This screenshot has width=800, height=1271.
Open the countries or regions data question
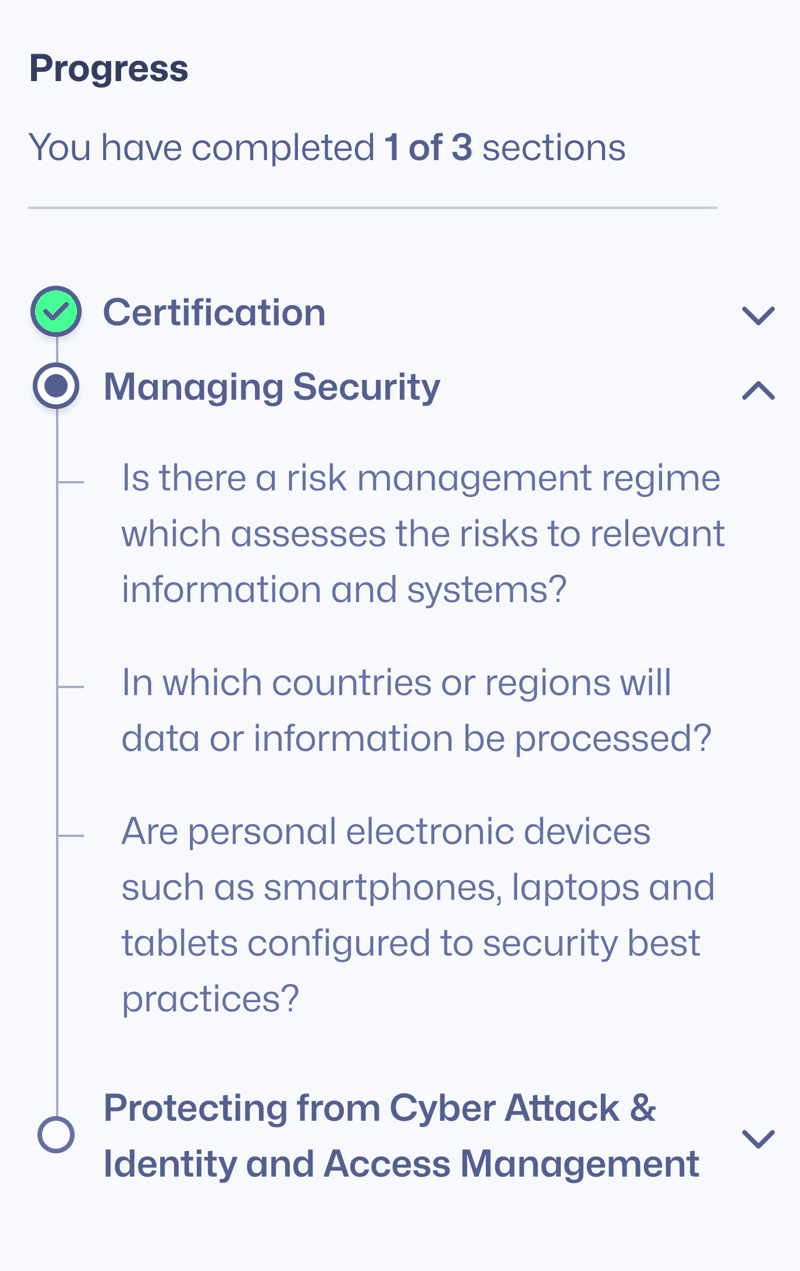[415, 710]
